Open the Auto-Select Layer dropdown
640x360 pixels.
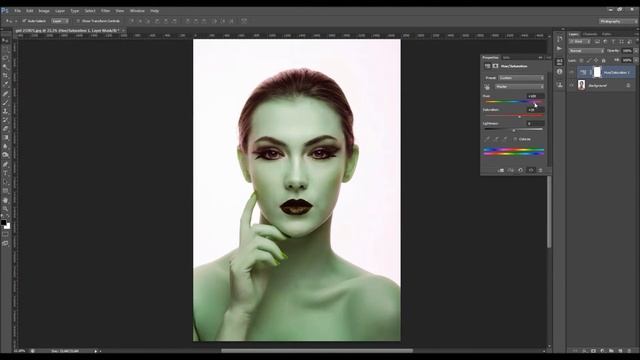[60, 21]
